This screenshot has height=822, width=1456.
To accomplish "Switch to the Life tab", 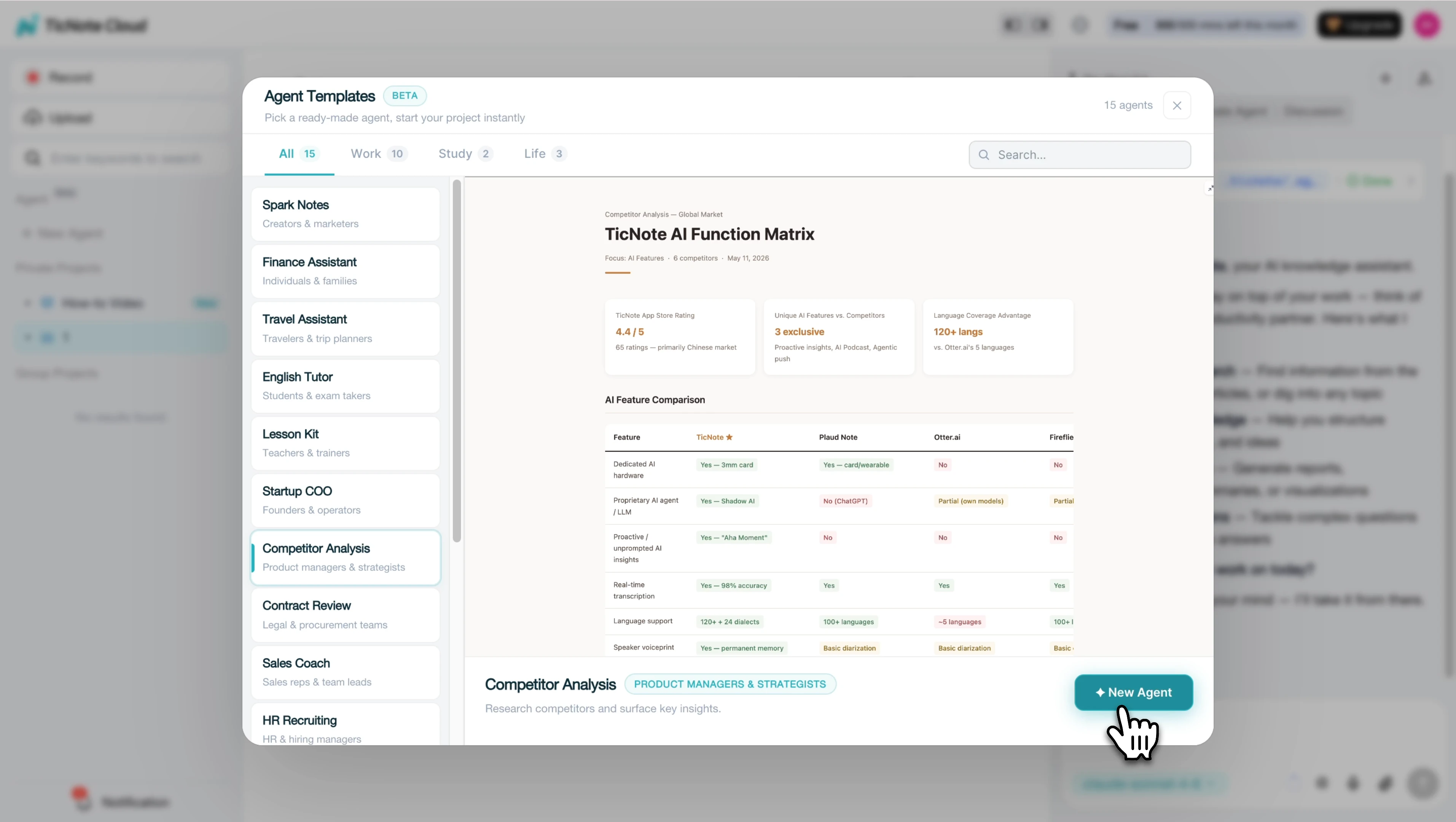I will pyautogui.click(x=545, y=154).
